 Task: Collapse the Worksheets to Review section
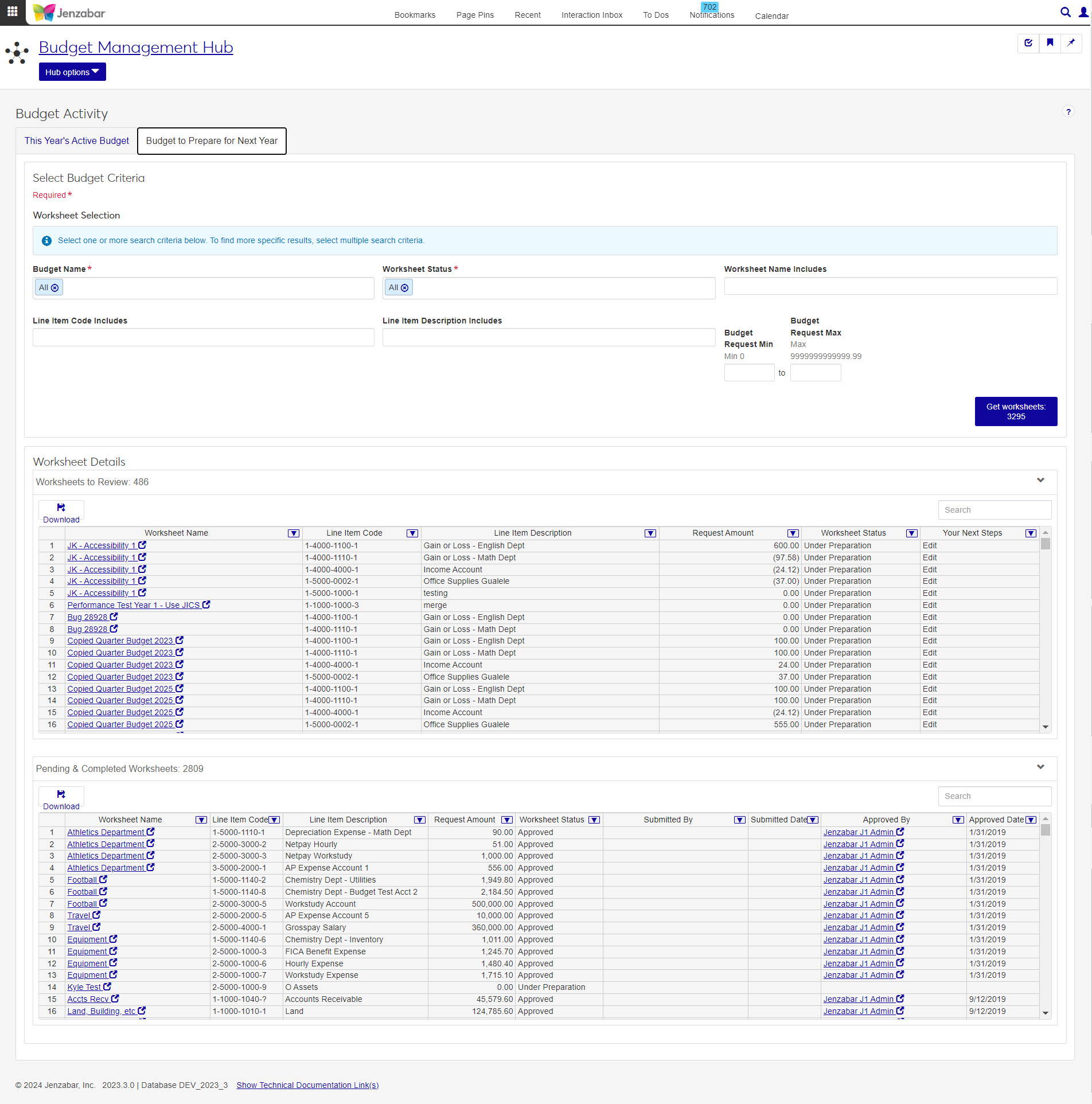[x=1040, y=481]
